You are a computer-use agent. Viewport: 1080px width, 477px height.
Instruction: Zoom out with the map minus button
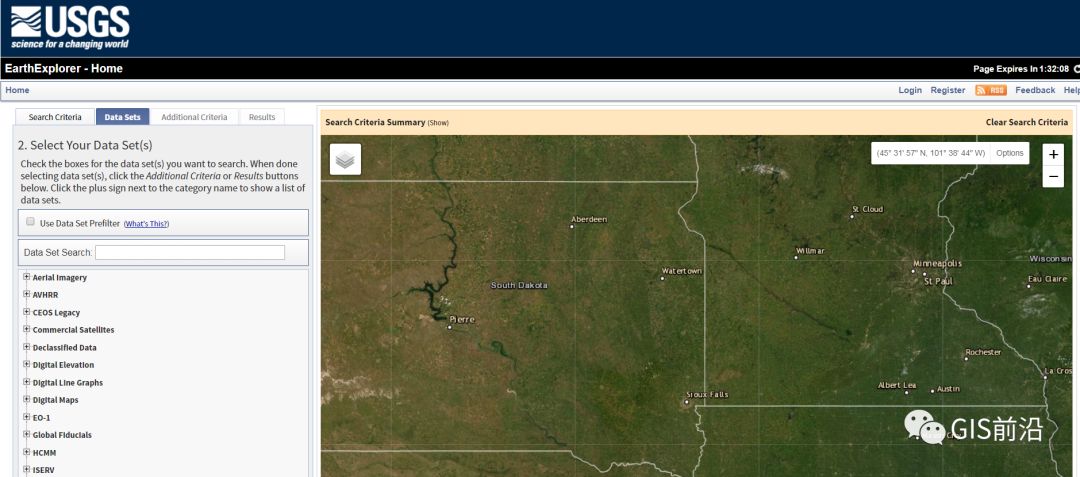pos(1053,177)
